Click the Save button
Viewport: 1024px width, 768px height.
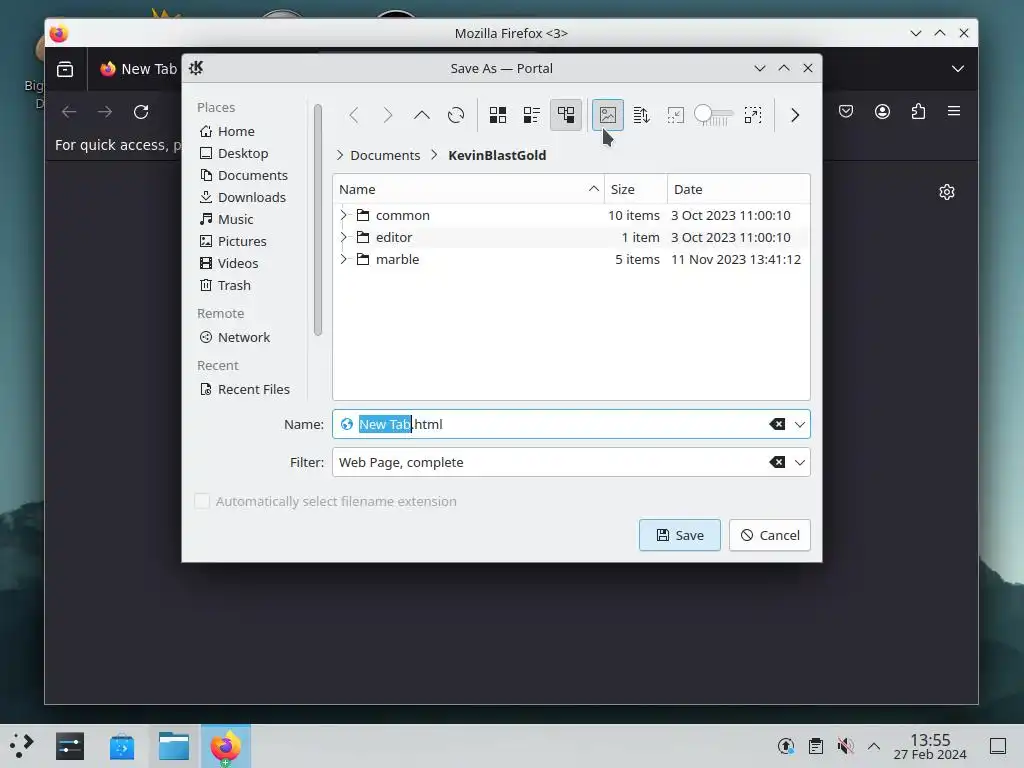[679, 536]
